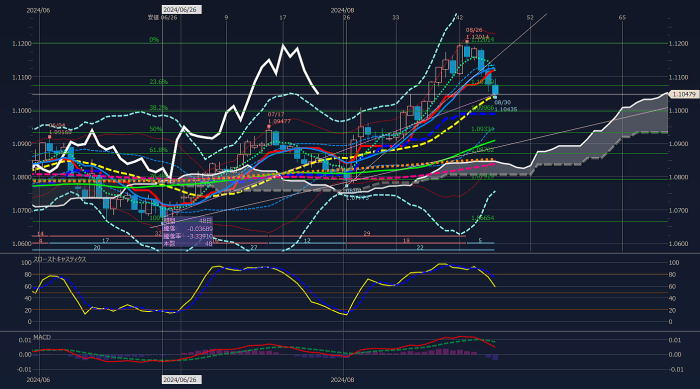The image size is (700, 389).
Task: Click the -0.03689 value in info box
Action: point(200,228)
